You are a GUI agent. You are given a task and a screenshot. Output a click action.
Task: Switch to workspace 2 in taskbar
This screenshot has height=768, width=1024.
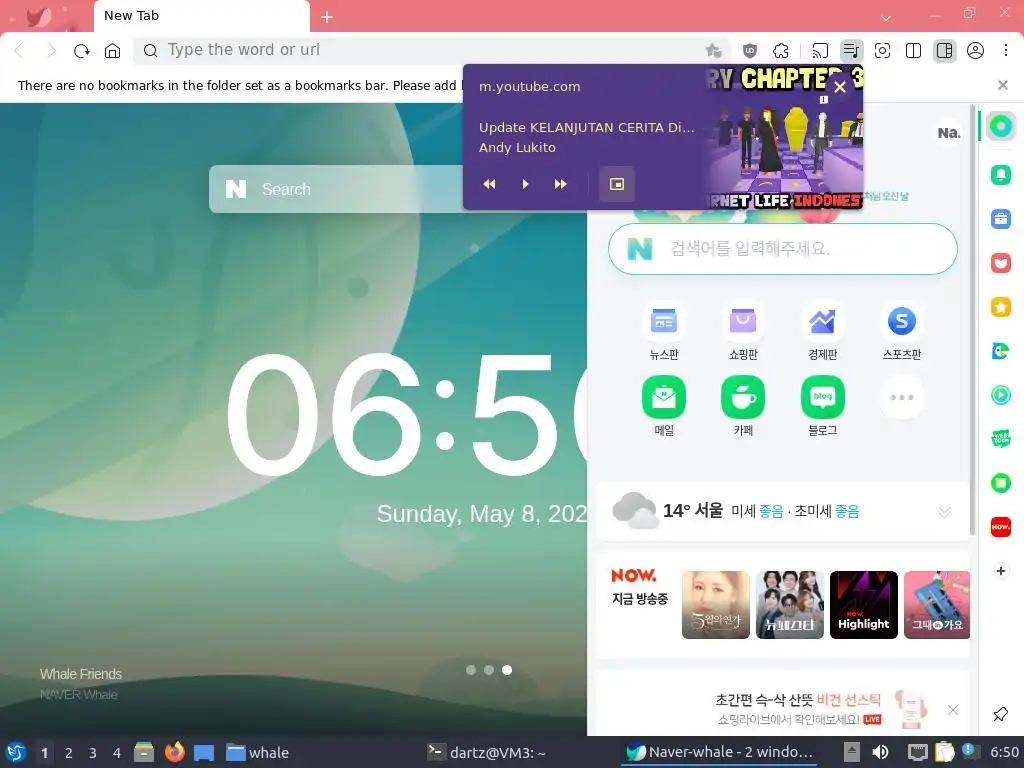click(x=69, y=753)
